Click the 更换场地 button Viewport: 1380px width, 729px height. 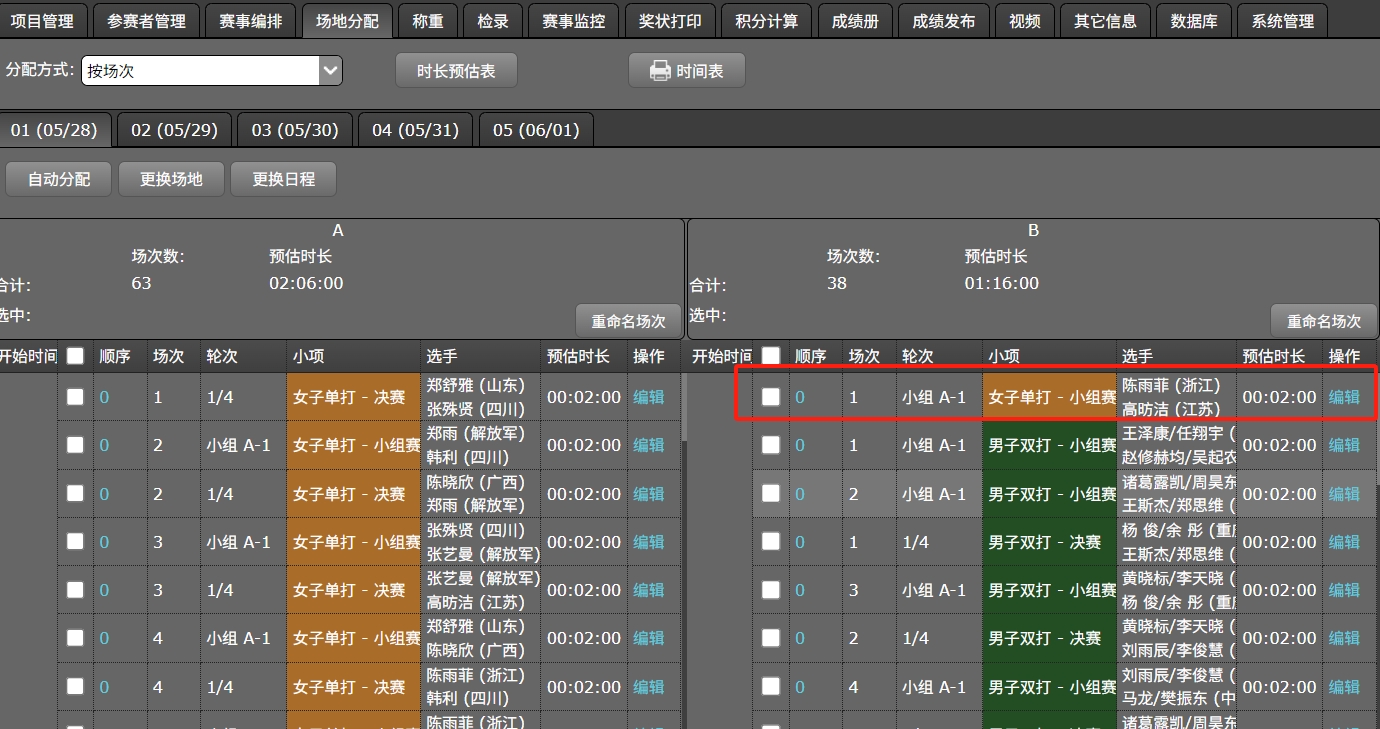coord(171,179)
